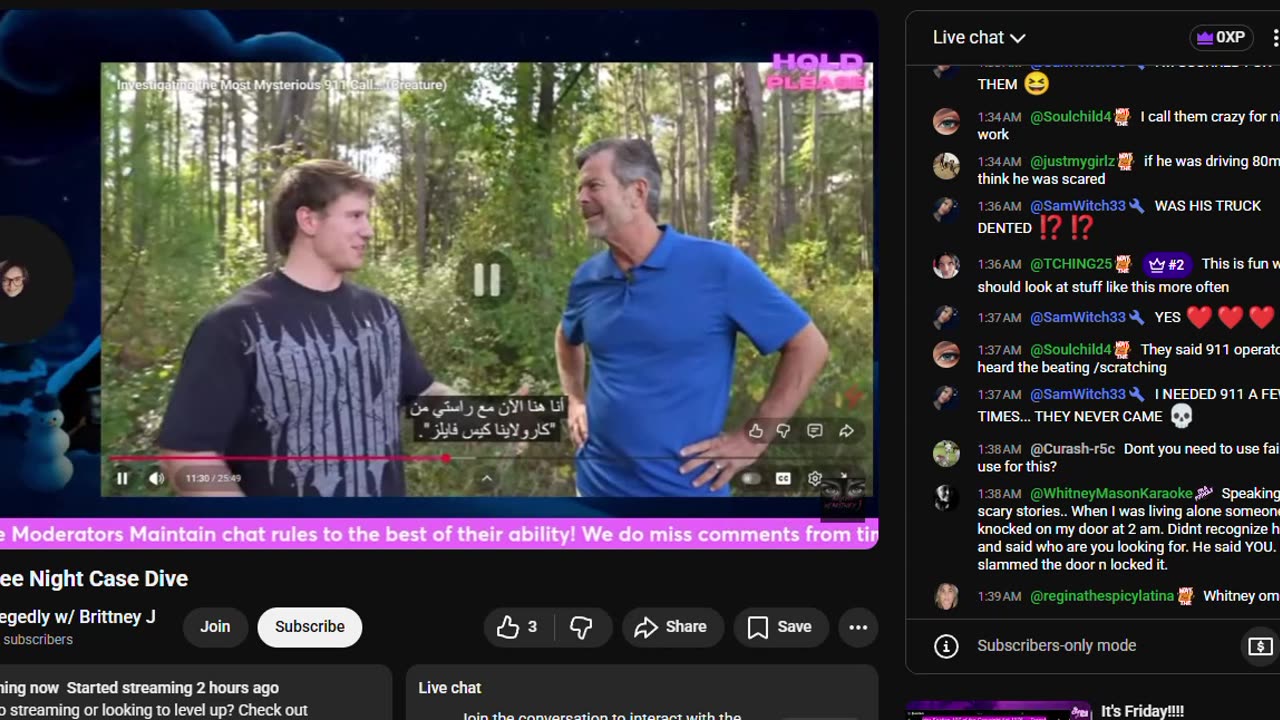Join the channel membership
This screenshot has height=720, width=1280.
215,627
